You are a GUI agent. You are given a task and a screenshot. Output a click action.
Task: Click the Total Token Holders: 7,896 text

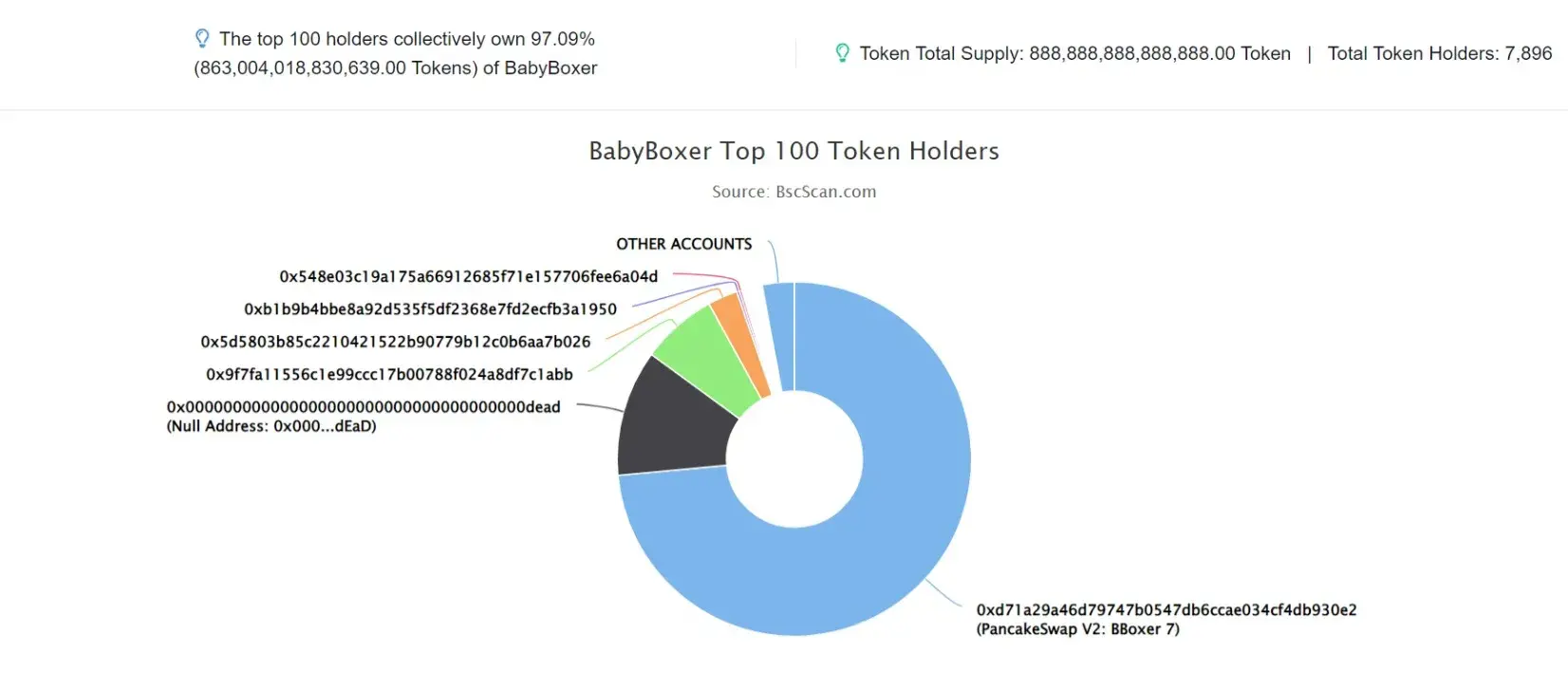(1439, 53)
